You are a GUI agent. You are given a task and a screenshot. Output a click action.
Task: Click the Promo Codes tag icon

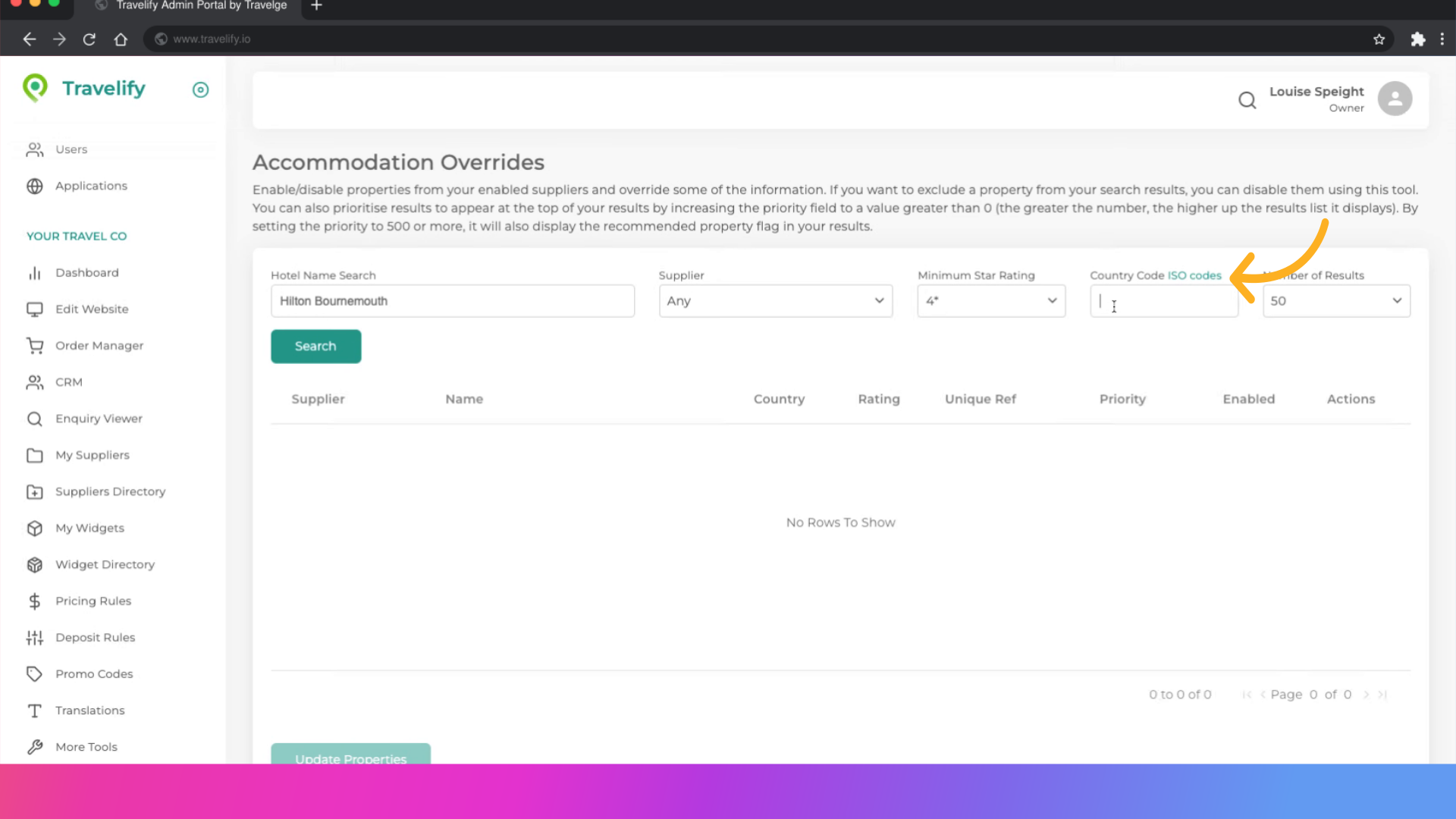[x=35, y=674]
